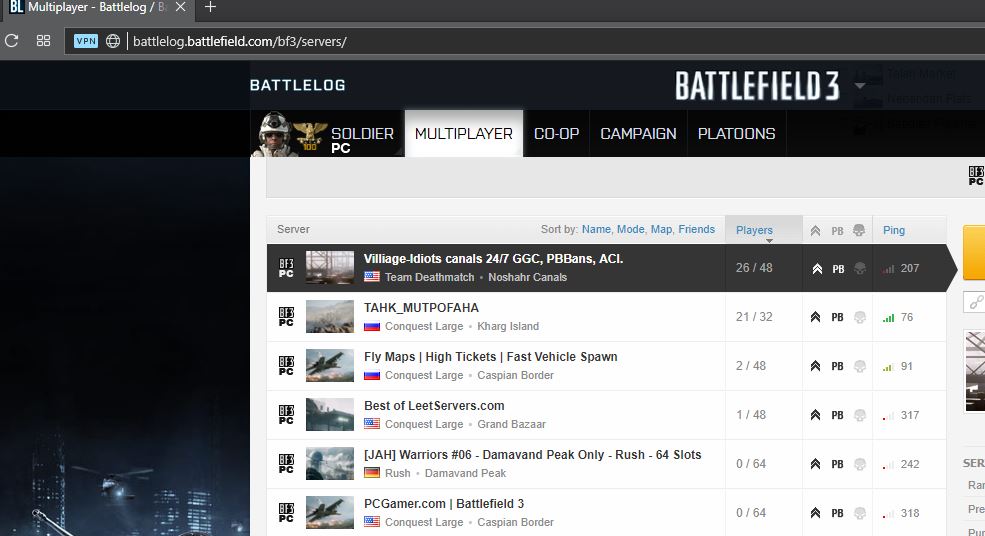Sort the server list by Friends

(x=696, y=229)
